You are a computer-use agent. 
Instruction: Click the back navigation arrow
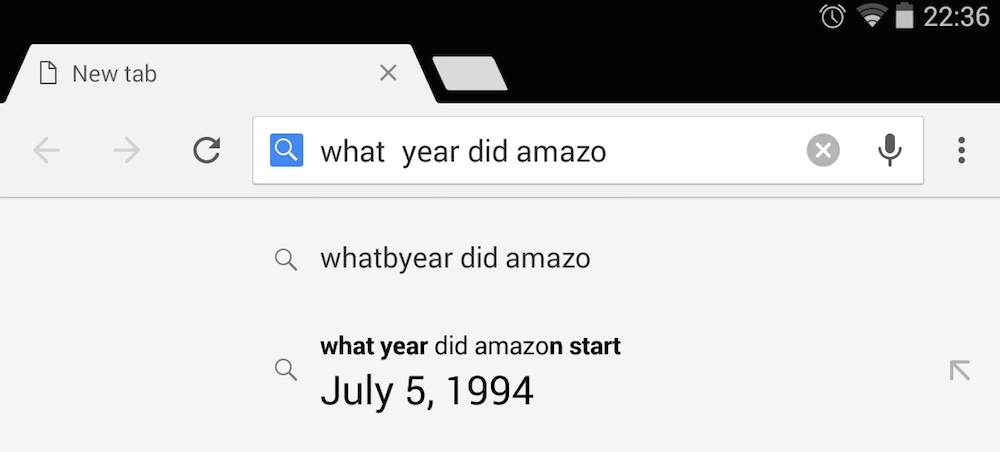point(47,151)
